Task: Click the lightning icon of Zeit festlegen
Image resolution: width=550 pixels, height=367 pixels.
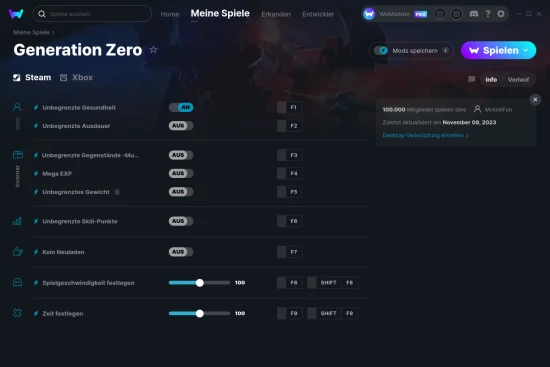Action: click(x=36, y=313)
